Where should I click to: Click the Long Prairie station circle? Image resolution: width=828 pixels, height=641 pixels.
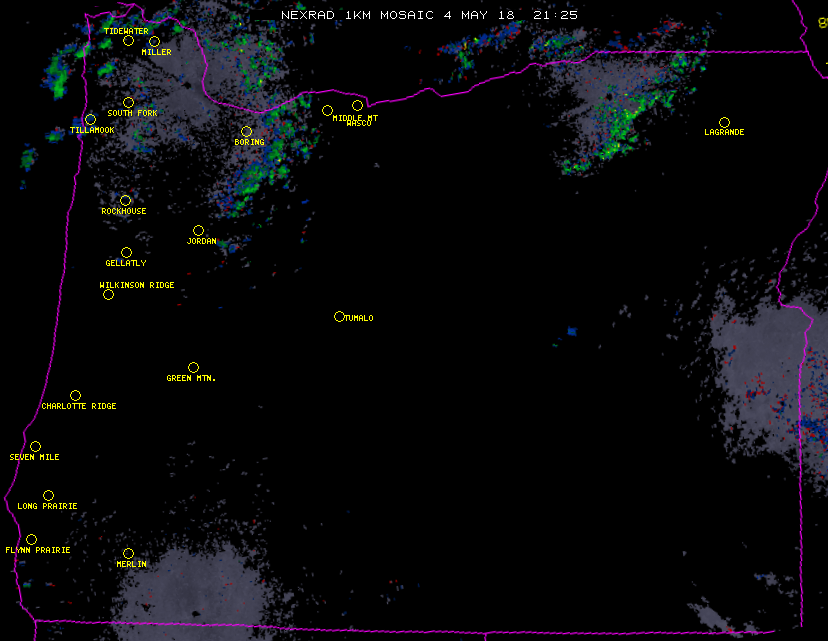click(x=48, y=496)
